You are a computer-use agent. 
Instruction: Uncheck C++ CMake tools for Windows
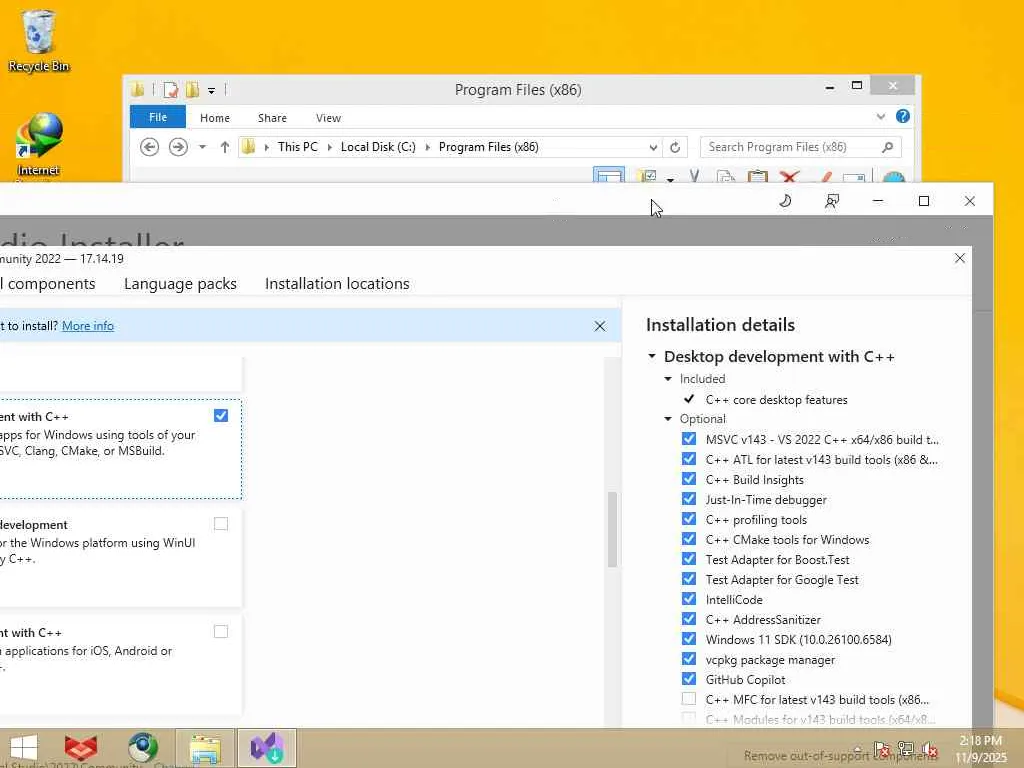(688, 539)
